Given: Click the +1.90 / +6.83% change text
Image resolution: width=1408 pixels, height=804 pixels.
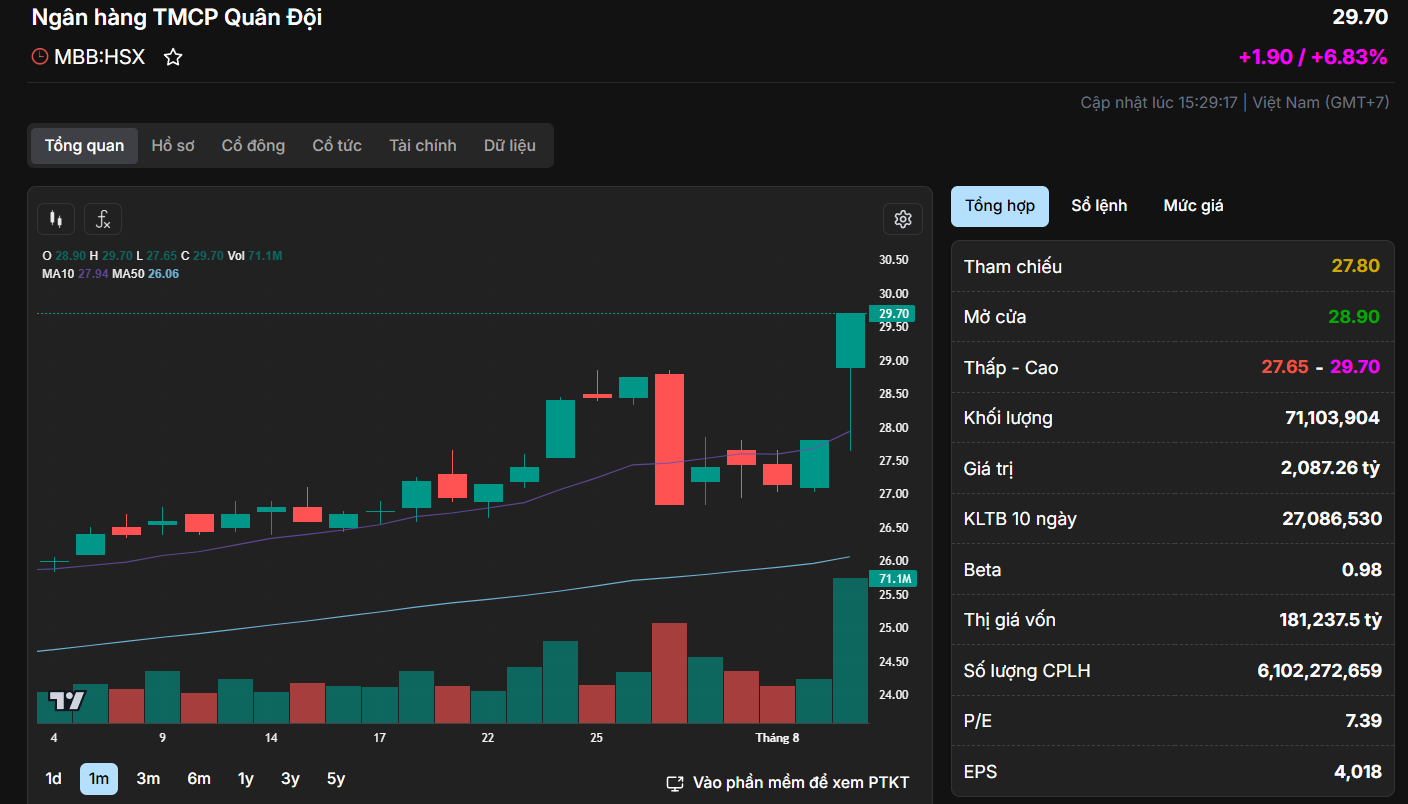Looking at the screenshot, I should pos(1313,57).
